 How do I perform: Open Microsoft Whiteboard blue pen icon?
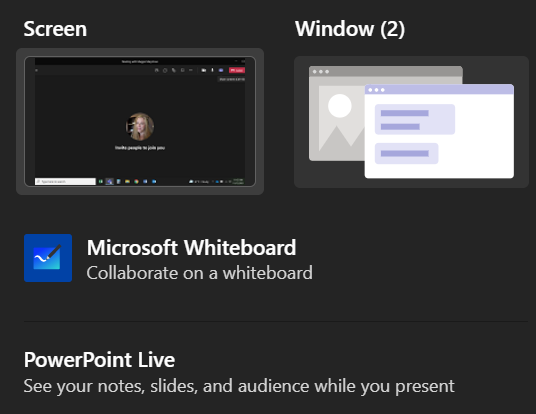48,258
